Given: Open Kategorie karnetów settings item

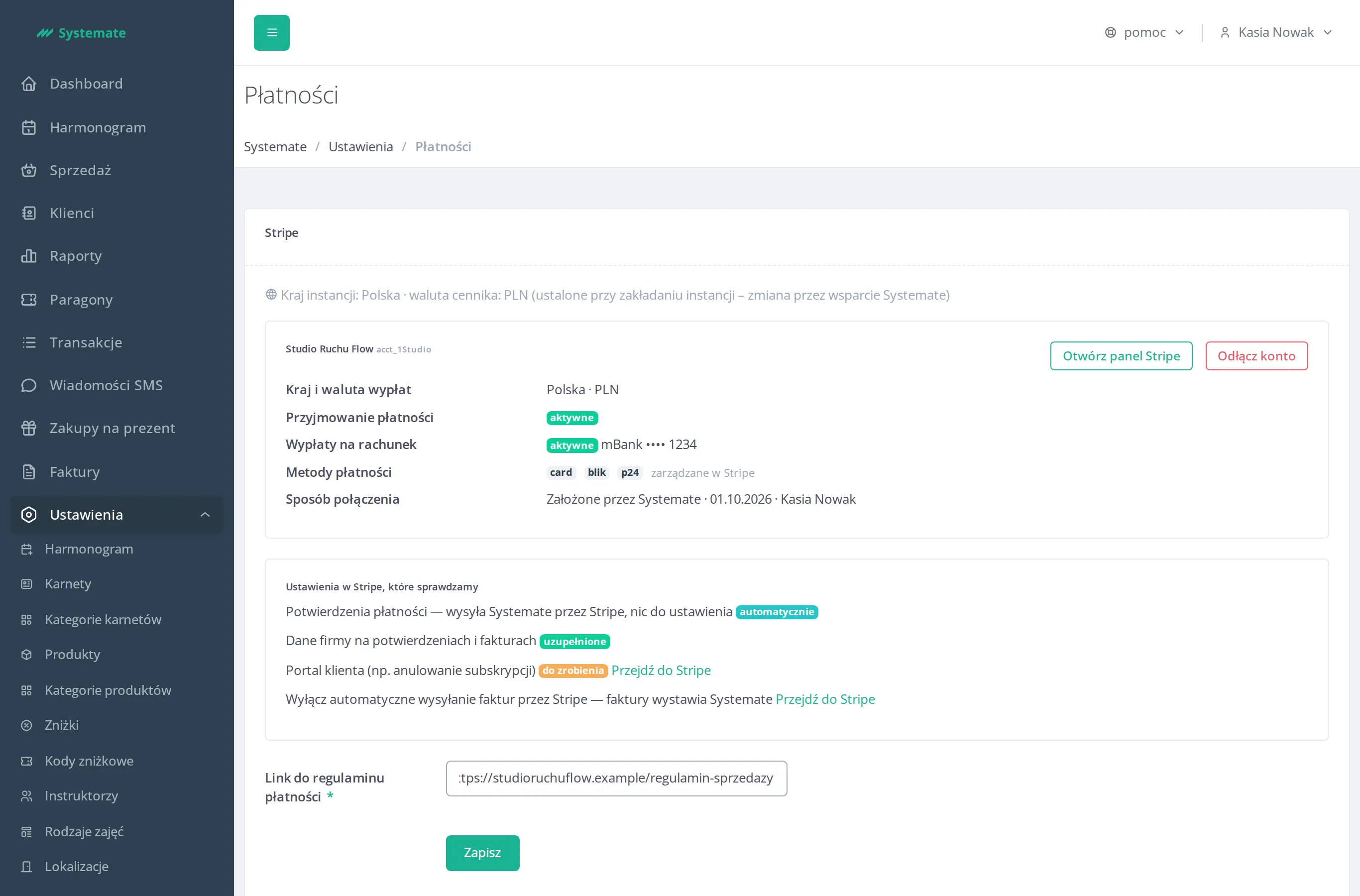Looking at the screenshot, I should [103, 619].
